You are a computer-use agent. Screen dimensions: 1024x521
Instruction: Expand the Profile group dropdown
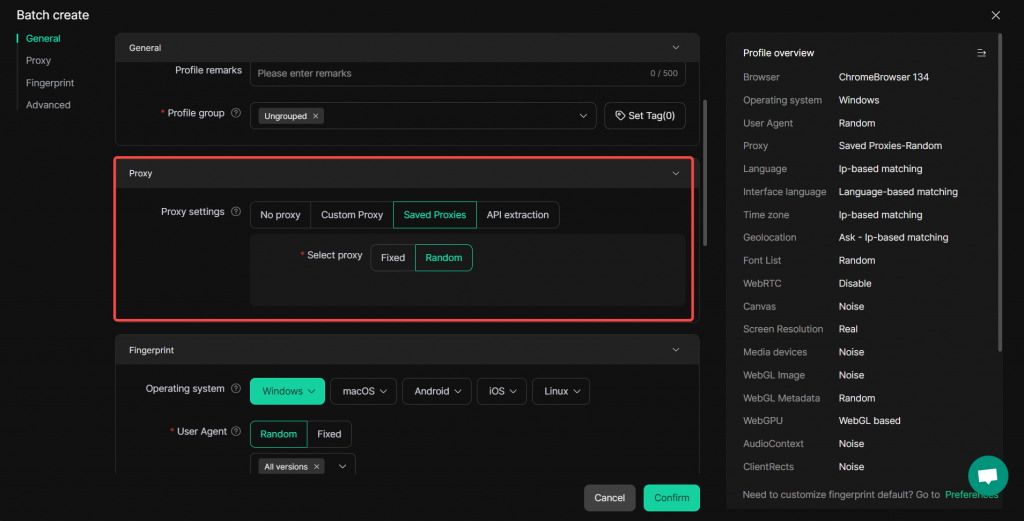(584, 116)
